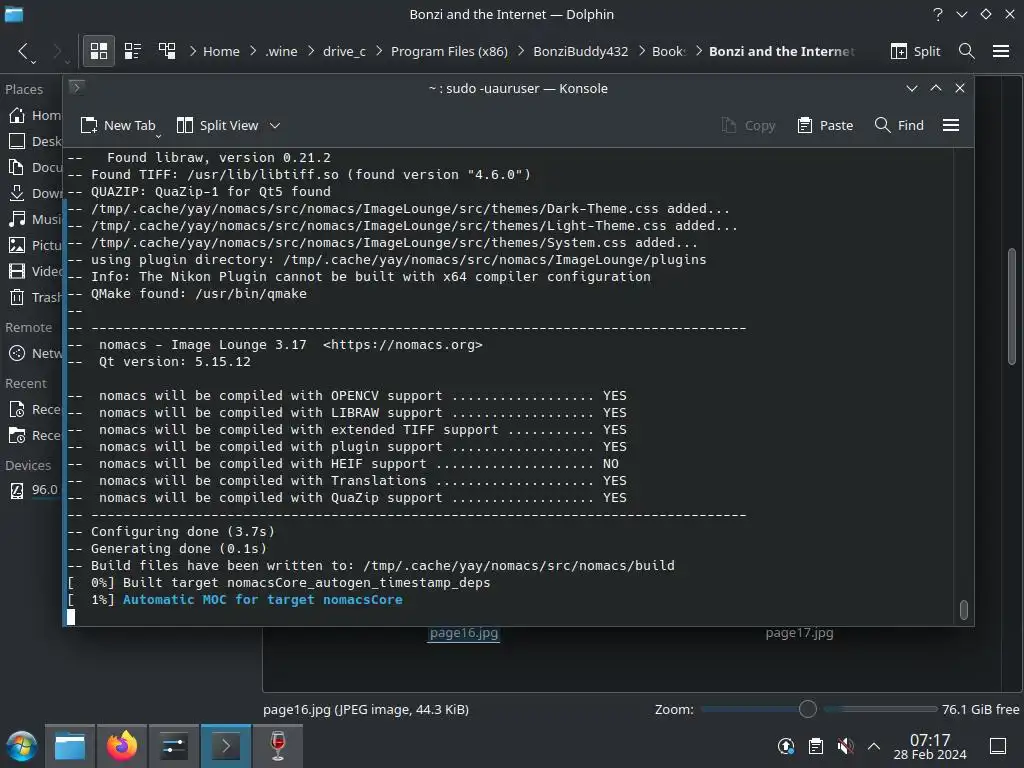Viewport: 1024px width, 768px height.
Task: Open 96.0 device in Dolphin sidebar
Action: (x=35, y=489)
